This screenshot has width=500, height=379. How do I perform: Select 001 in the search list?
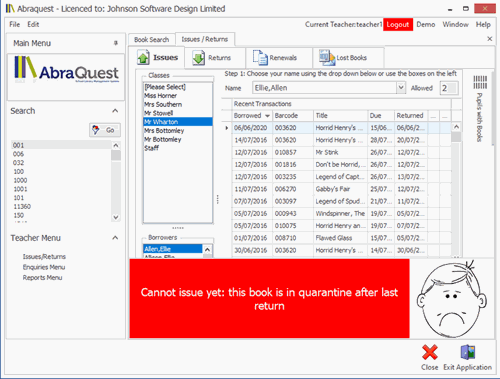coord(61,145)
